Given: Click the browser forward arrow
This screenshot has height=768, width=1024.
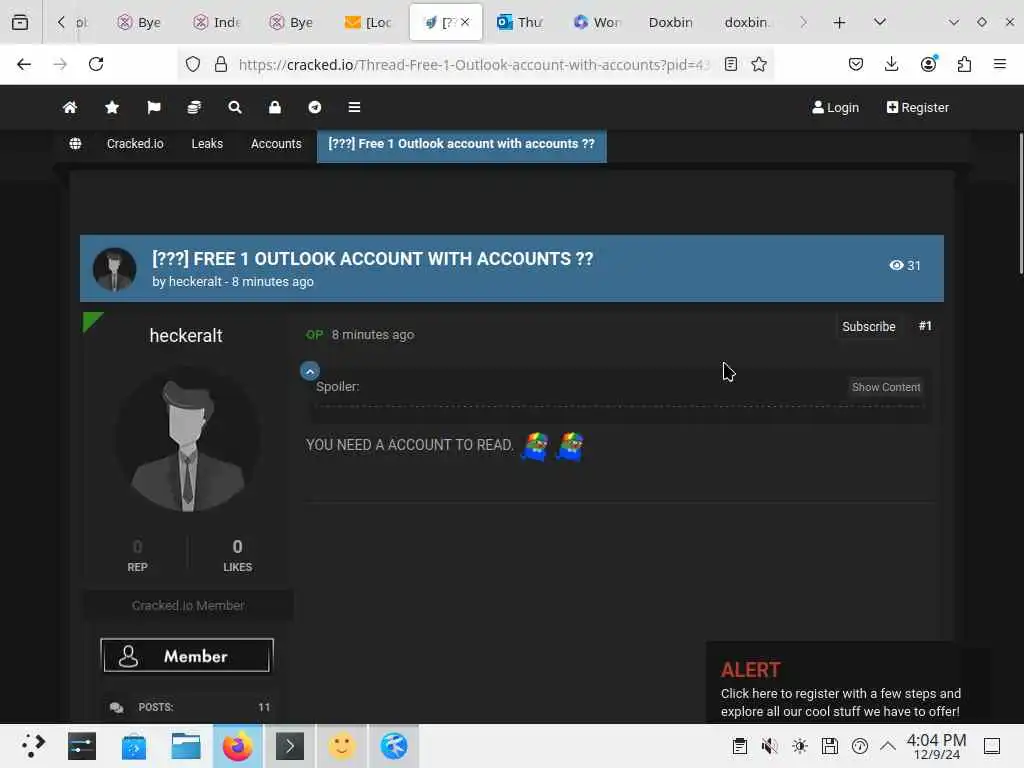Looking at the screenshot, I should pyautogui.click(x=60, y=64).
